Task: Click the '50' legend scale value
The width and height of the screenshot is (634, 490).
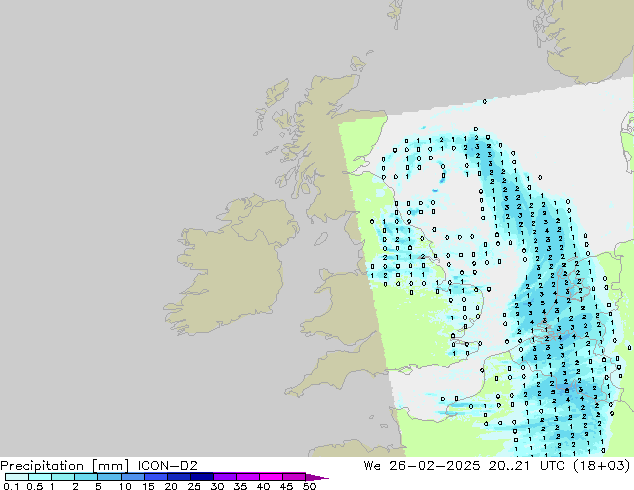Action: [x=310, y=486]
